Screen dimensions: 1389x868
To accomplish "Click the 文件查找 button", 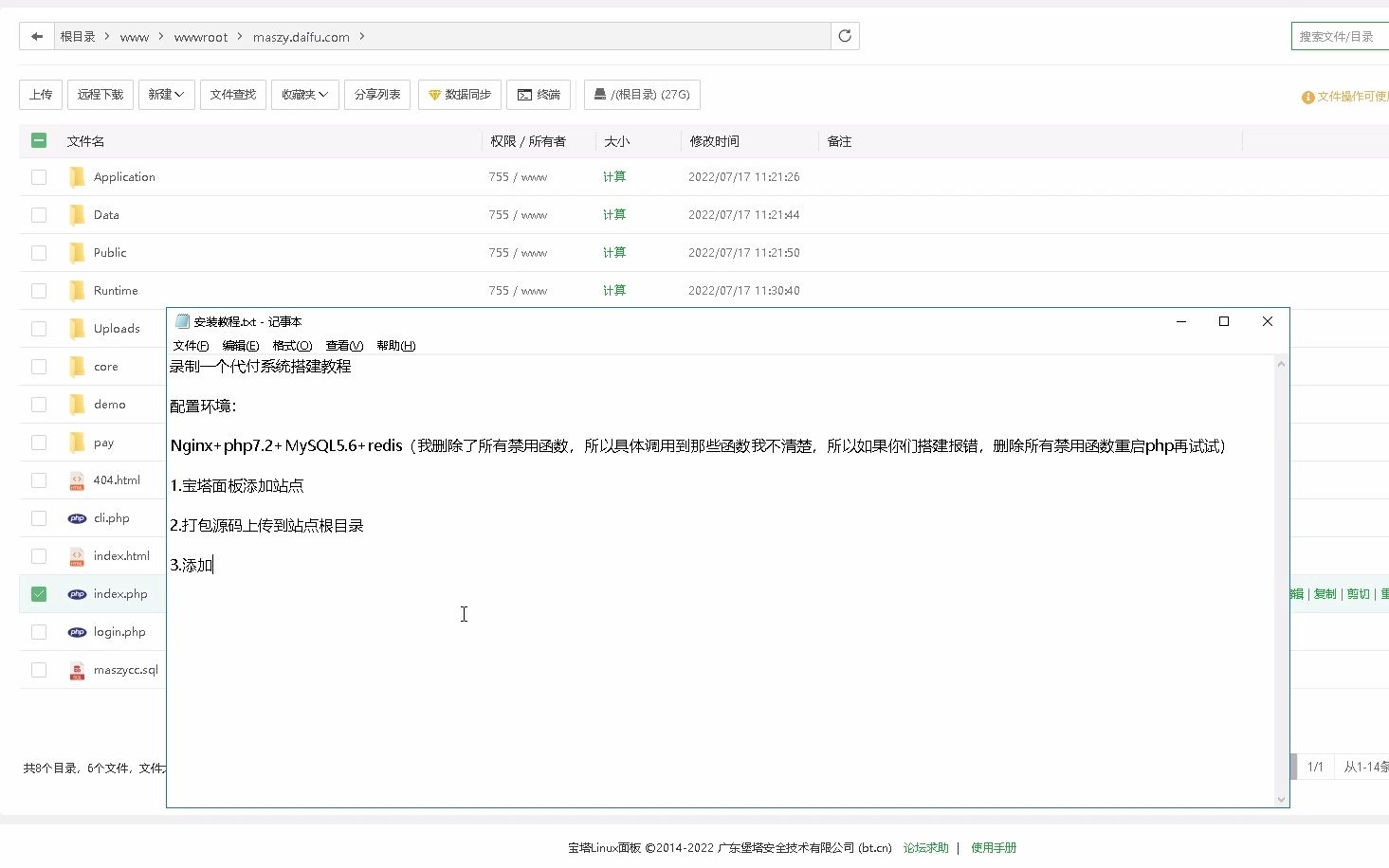I will (x=233, y=95).
